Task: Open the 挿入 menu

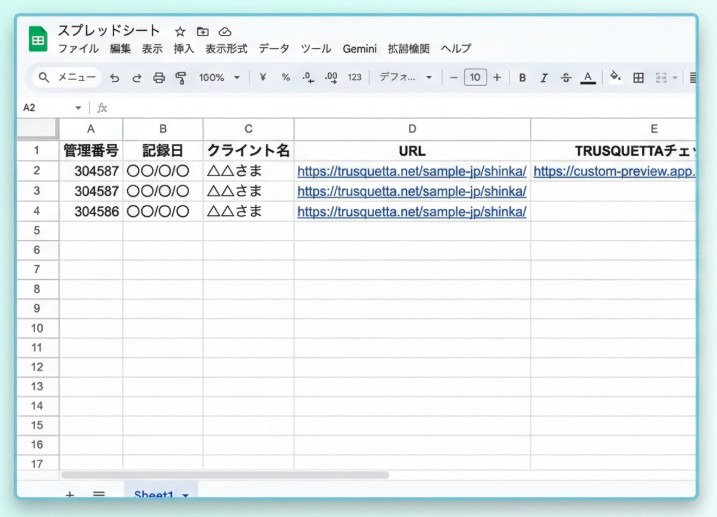Action: (184, 49)
